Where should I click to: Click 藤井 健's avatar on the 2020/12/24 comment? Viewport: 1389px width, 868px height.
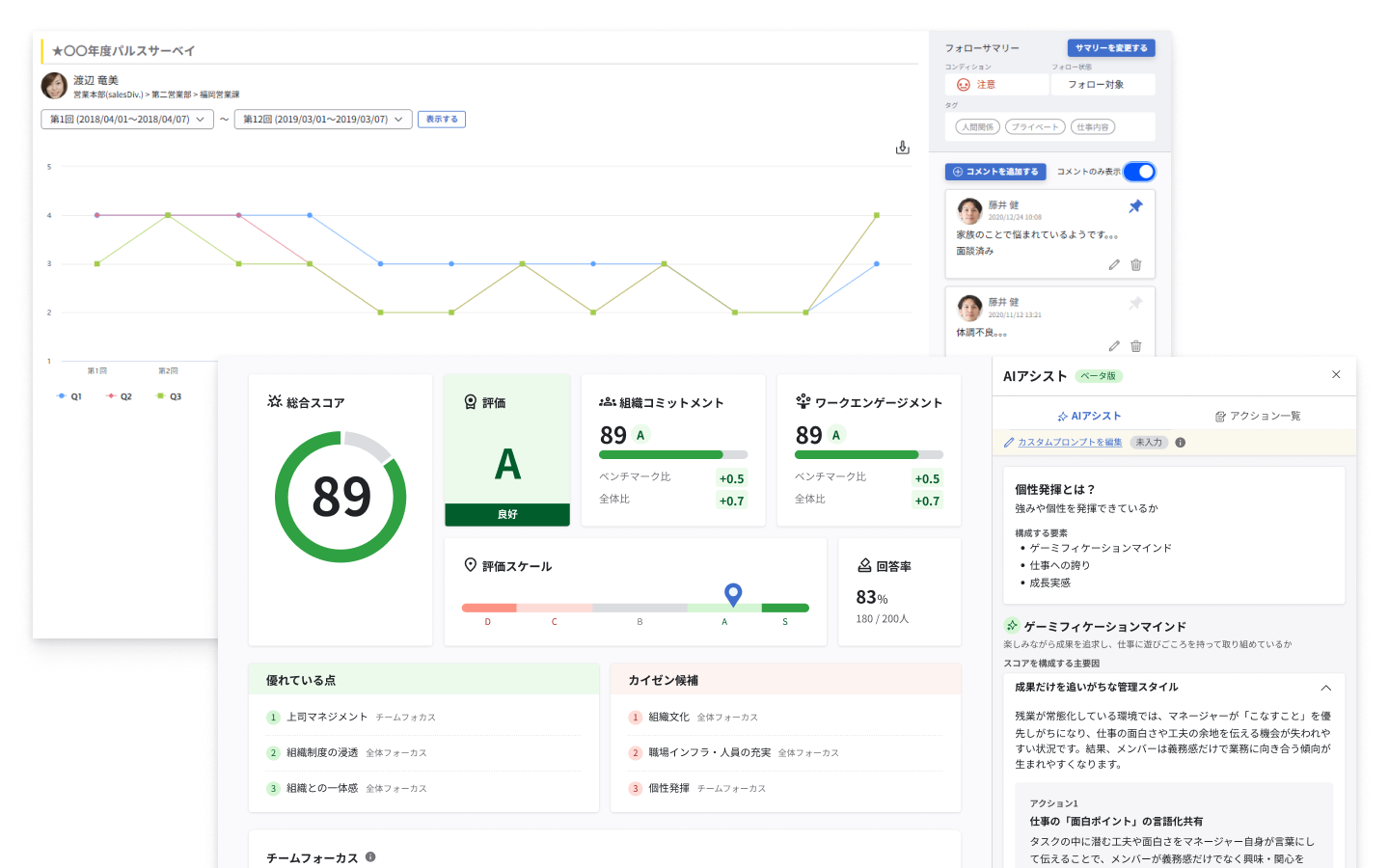(969, 210)
